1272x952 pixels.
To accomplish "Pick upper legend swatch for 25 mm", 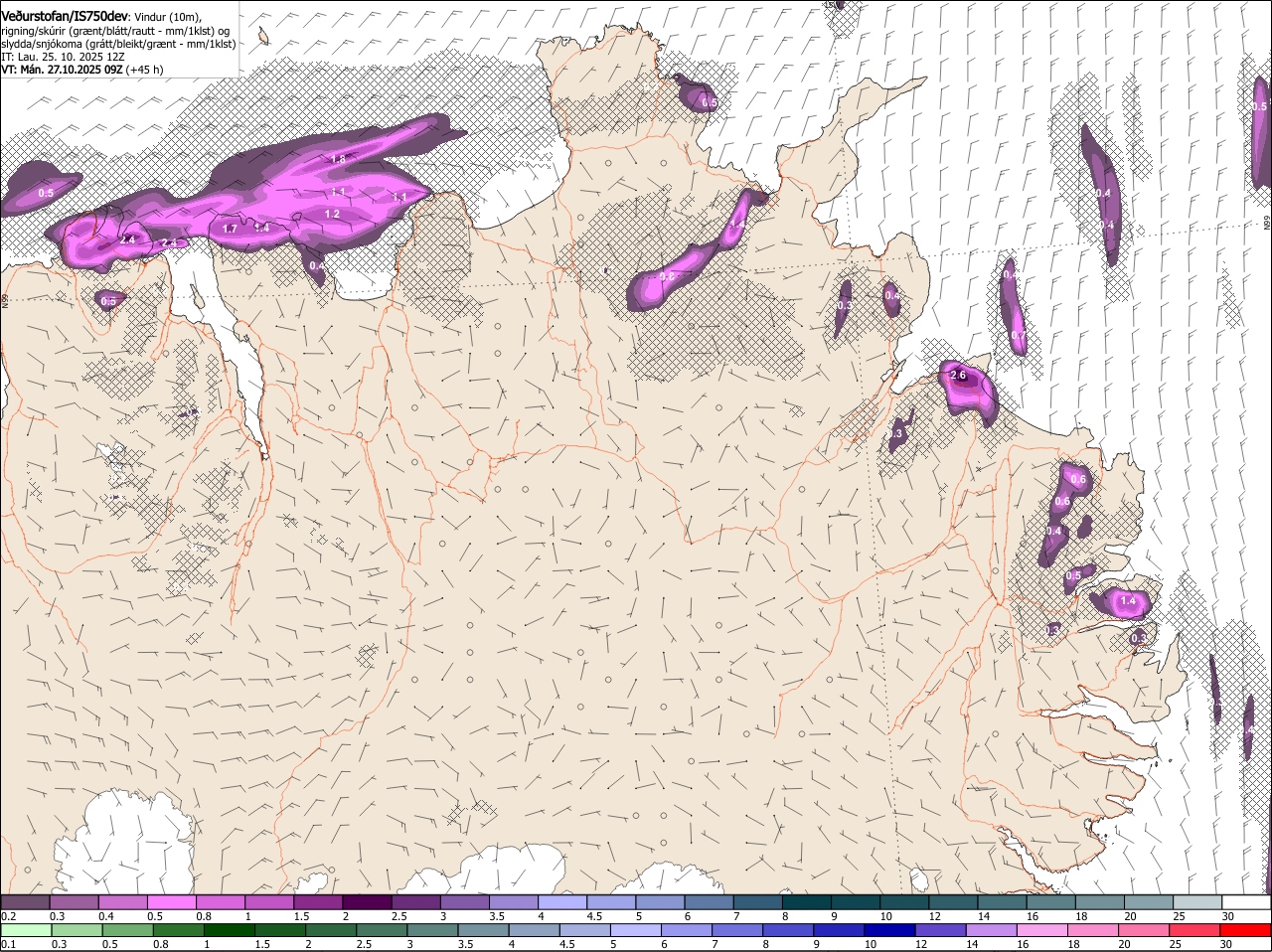I will (x=1198, y=901).
